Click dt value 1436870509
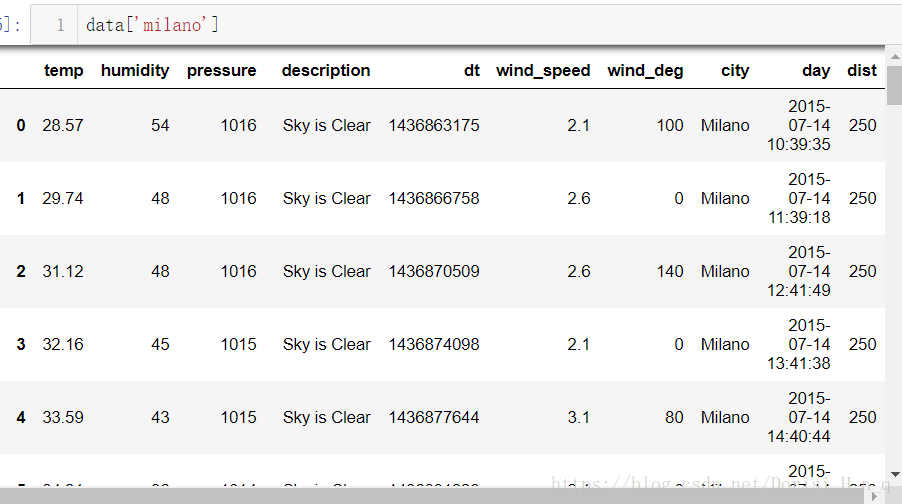Viewport: 902px width, 504px height. coord(434,272)
